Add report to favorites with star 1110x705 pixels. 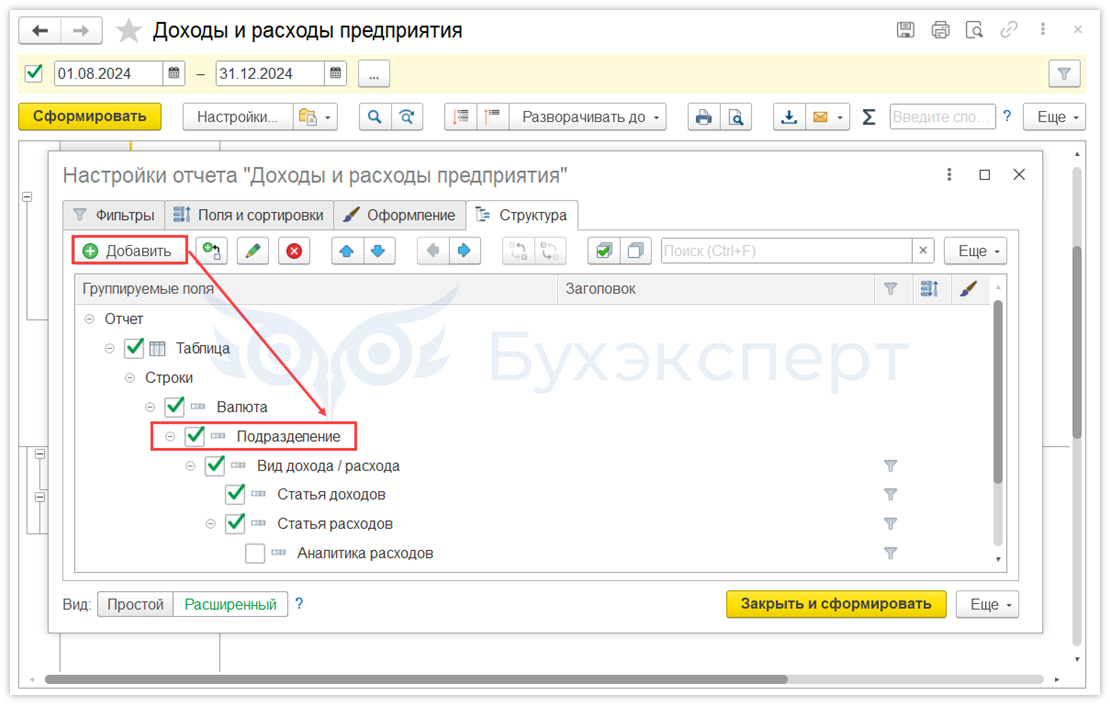pyautogui.click(x=128, y=30)
